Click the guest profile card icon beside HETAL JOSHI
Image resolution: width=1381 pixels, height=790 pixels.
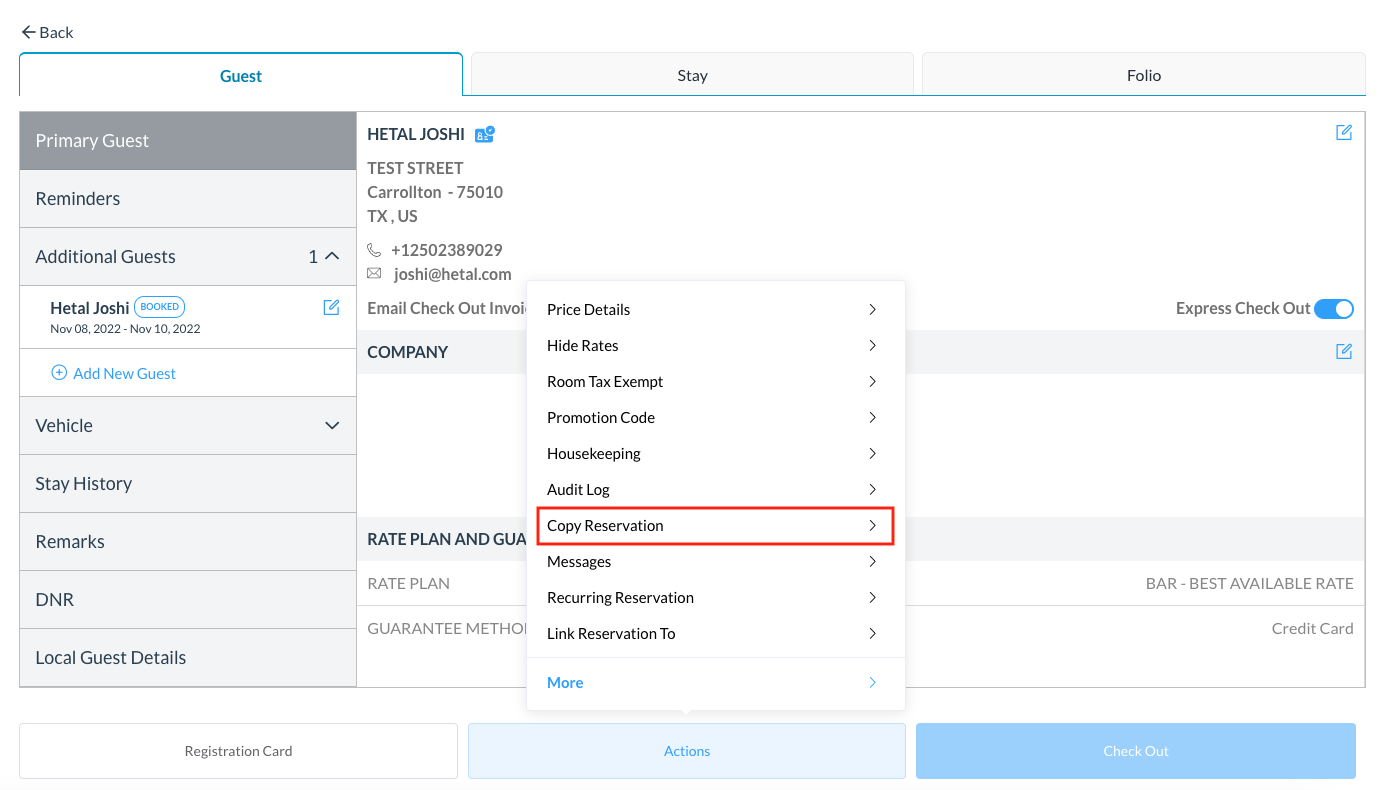[485, 134]
